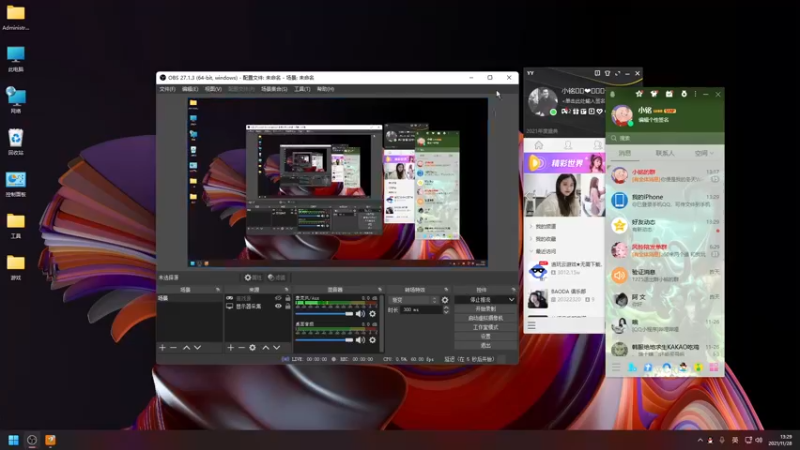The height and width of the screenshot is (450, 800).
Task: Click the OBS app icon in taskbar
Action: pyautogui.click(x=32, y=440)
